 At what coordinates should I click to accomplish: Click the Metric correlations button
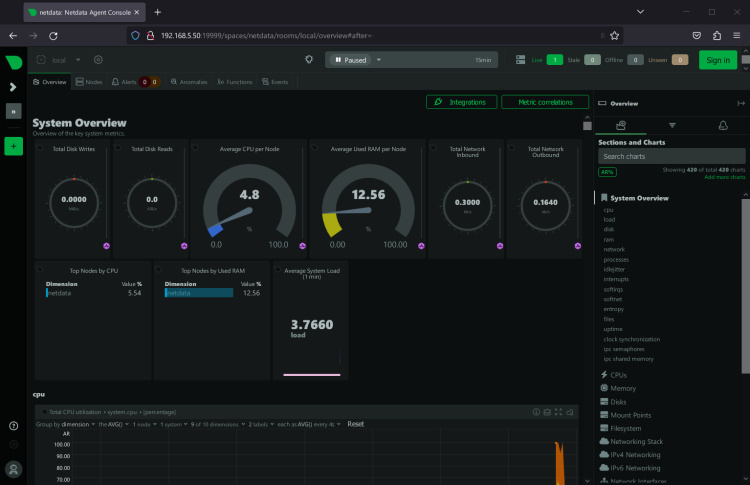(545, 102)
